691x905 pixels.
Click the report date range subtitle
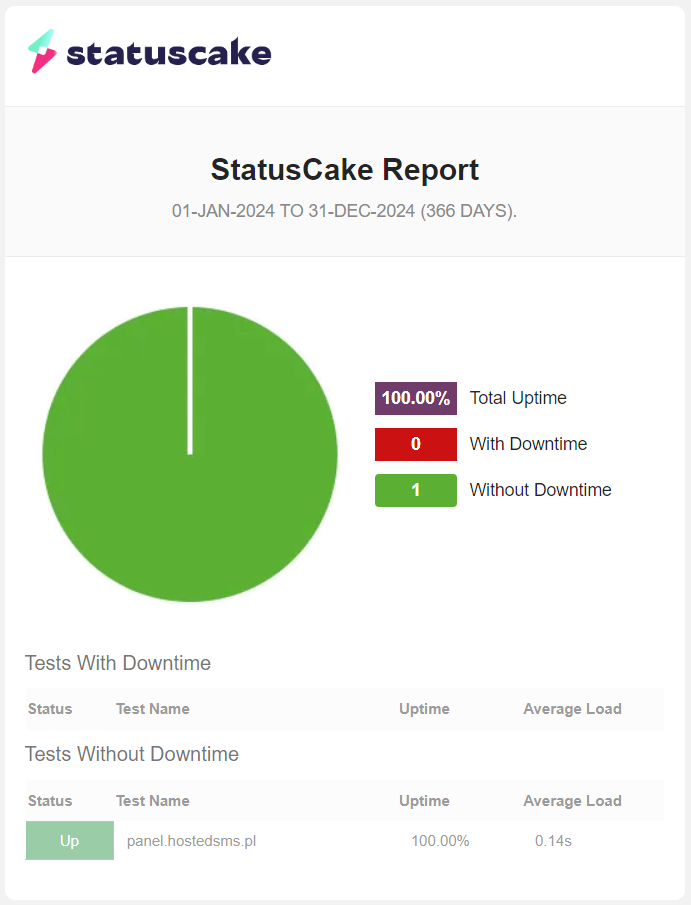345,212
